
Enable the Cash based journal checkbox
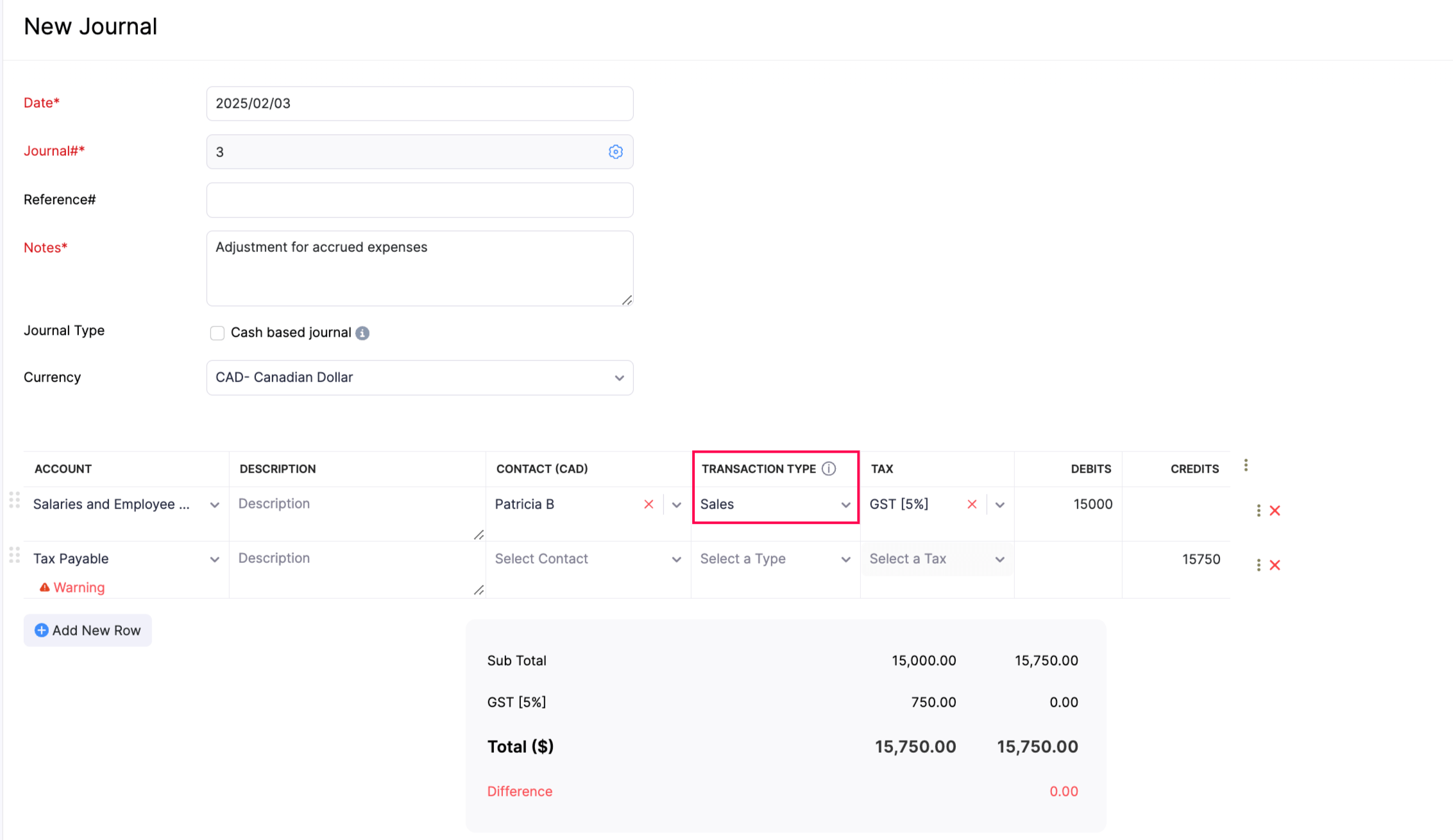point(217,333)
